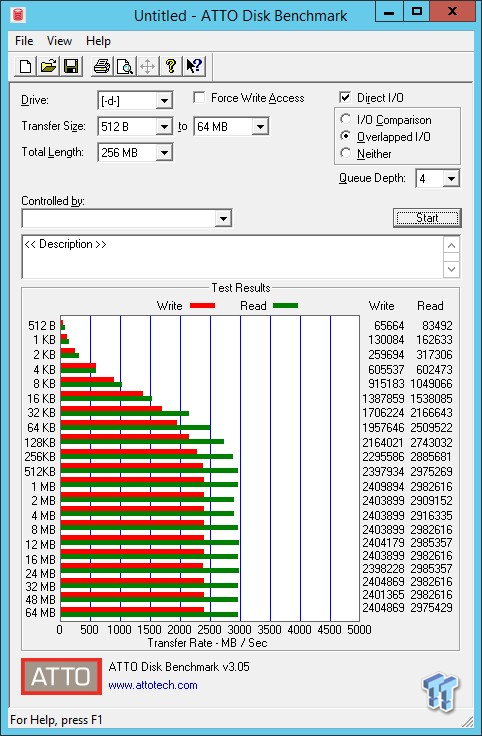
Task: Open a benchmark file via folder icon
Action: [x=48, y=66]
